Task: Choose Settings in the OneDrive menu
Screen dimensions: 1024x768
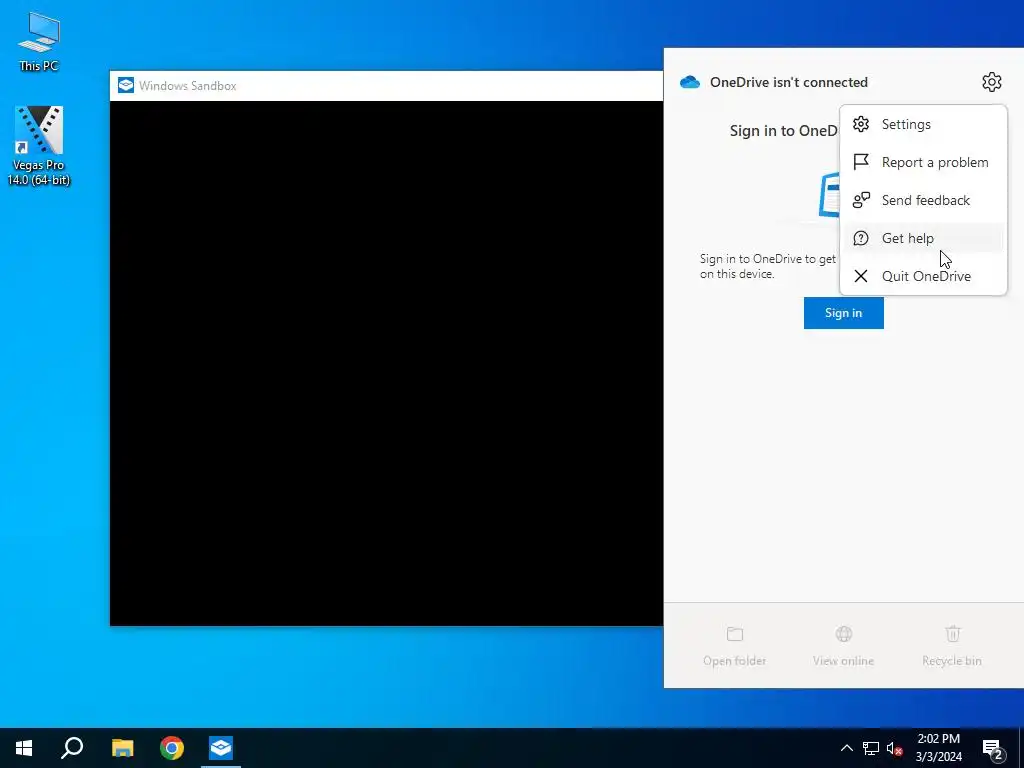Action: pyautogui.click(x=923, y=124)
